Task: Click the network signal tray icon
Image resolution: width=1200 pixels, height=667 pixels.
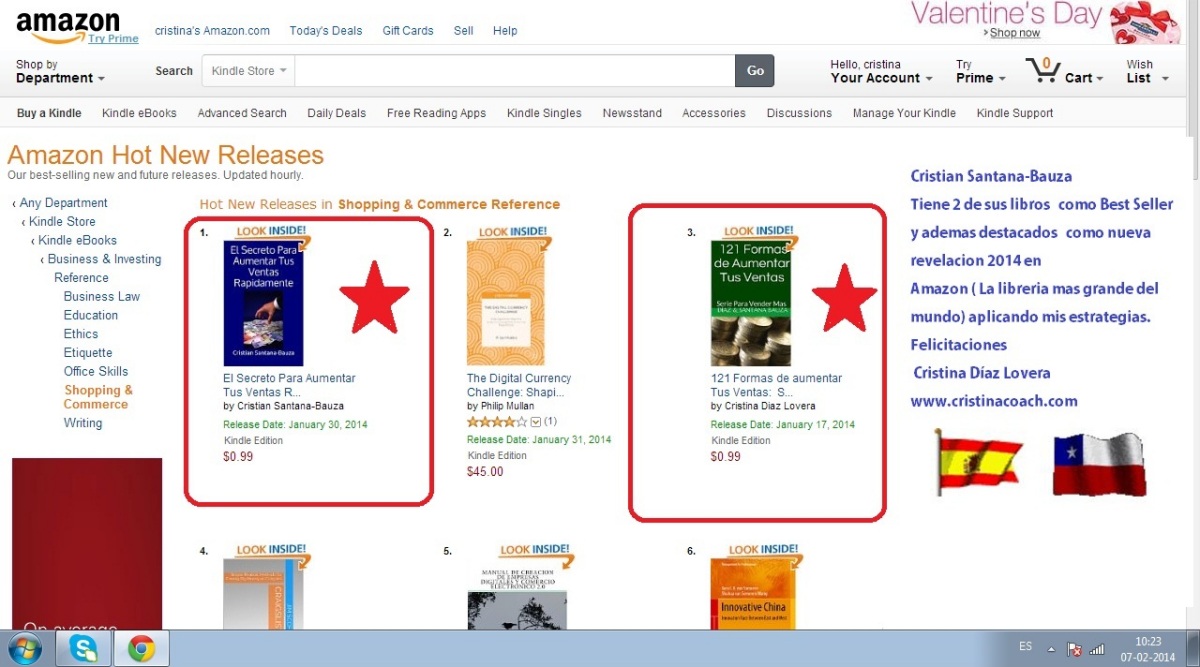Action: click(1096, 649)
